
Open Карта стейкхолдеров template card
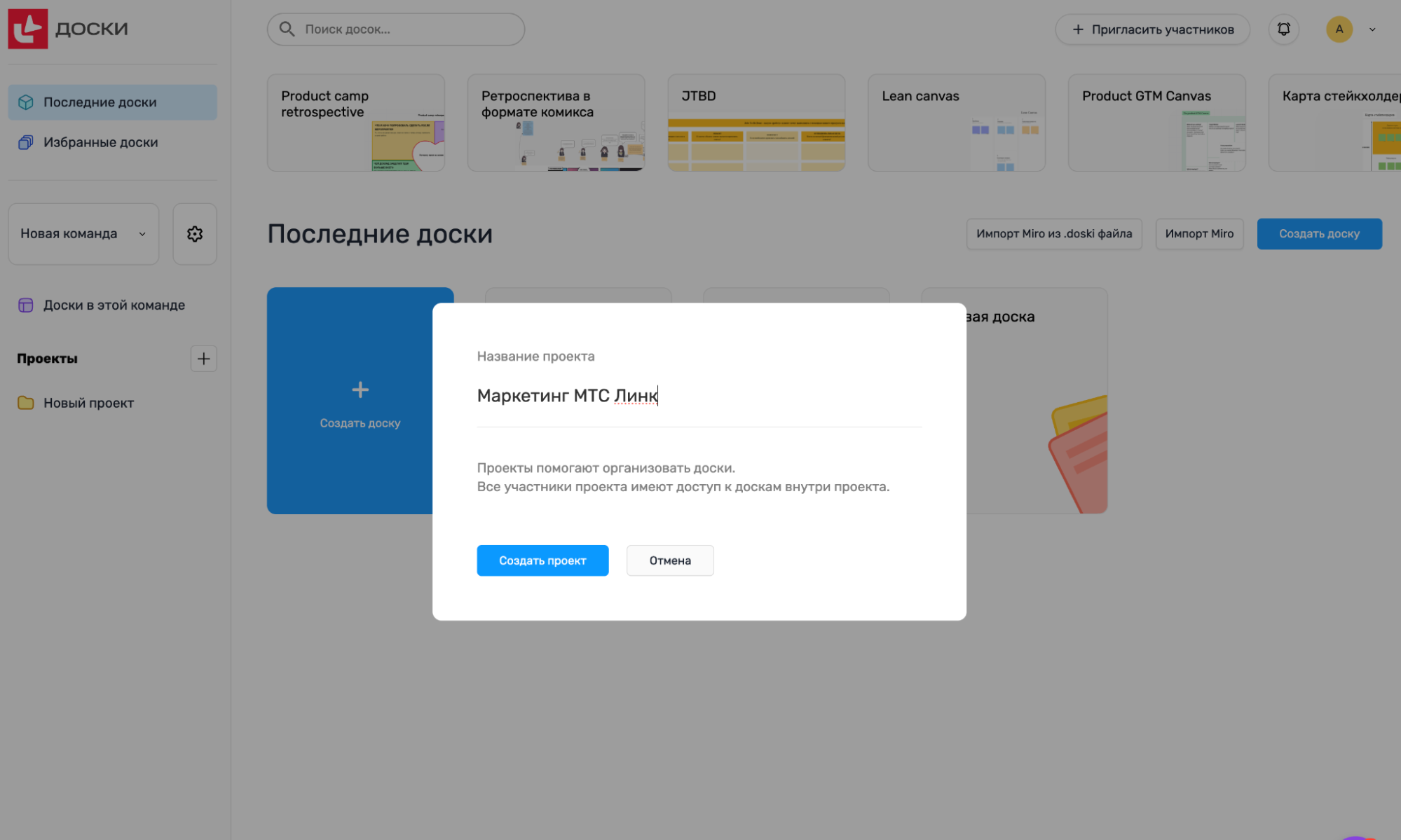[1334, 123]
